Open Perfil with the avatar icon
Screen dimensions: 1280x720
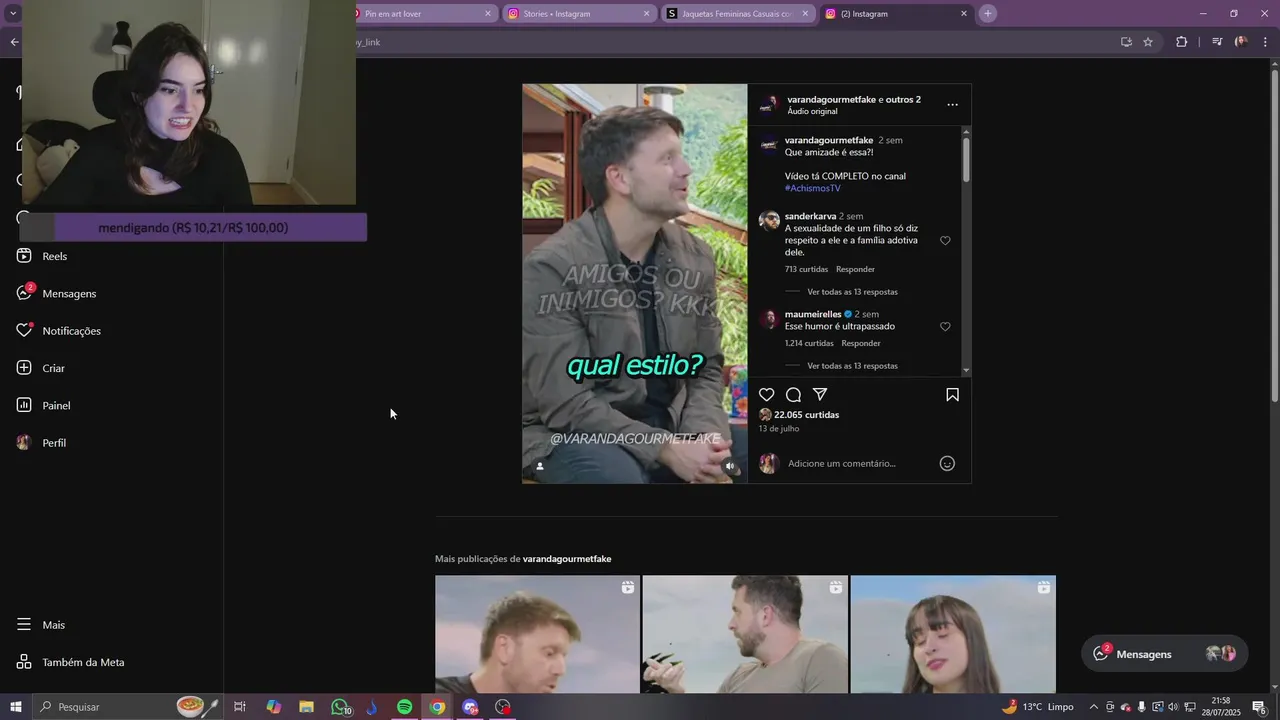click(24, 443)
